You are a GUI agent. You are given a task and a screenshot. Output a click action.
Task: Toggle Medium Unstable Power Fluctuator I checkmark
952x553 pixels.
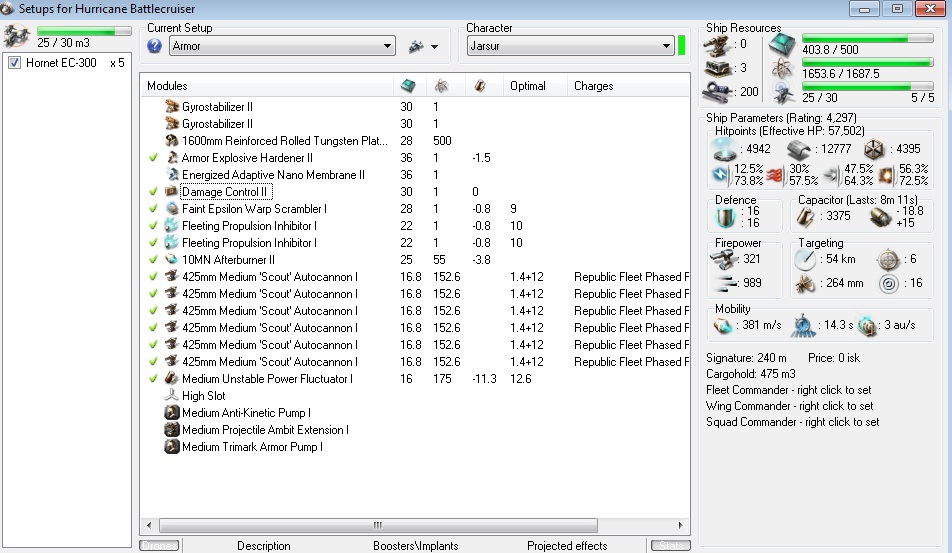click(153, 379)
